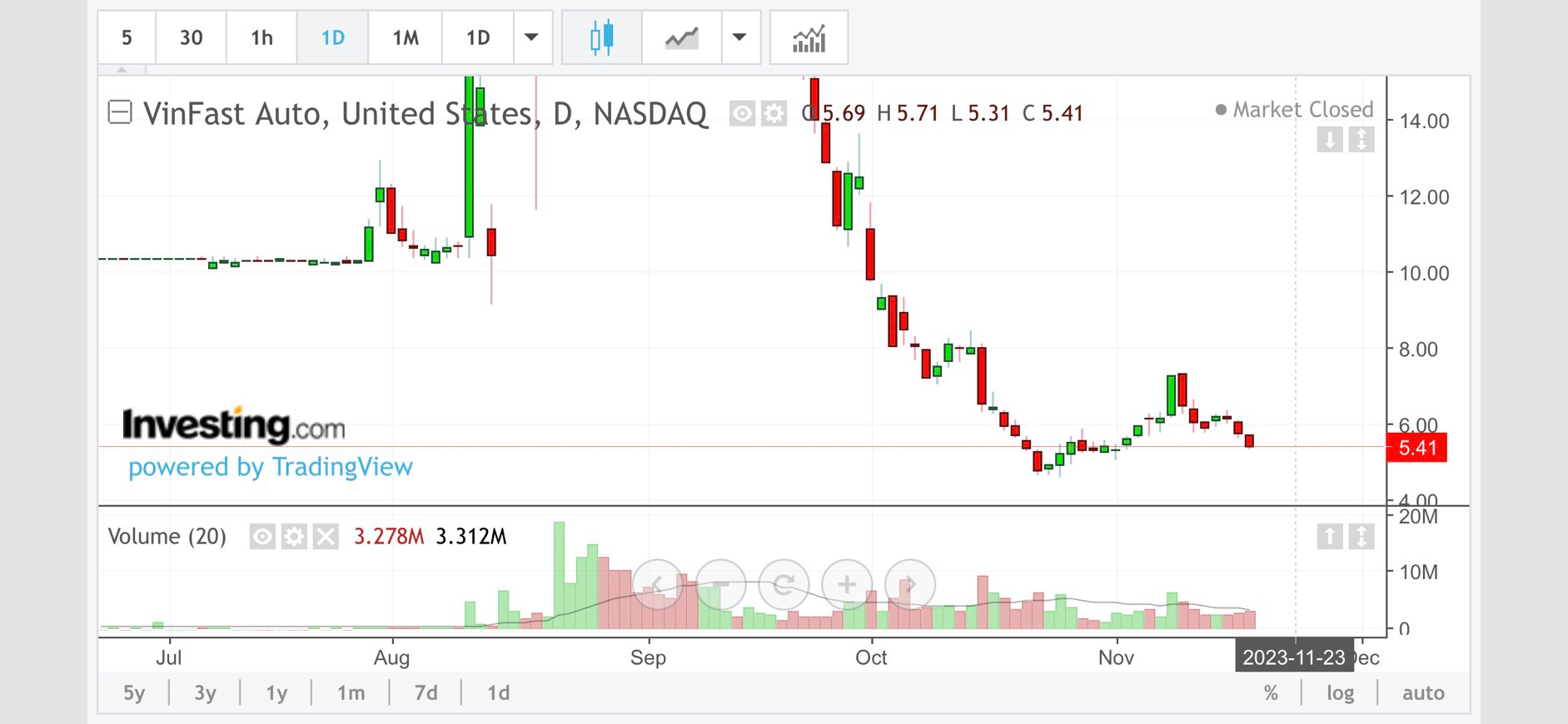
Task: Click the 10.00 price axis label
Action: 1424,273
